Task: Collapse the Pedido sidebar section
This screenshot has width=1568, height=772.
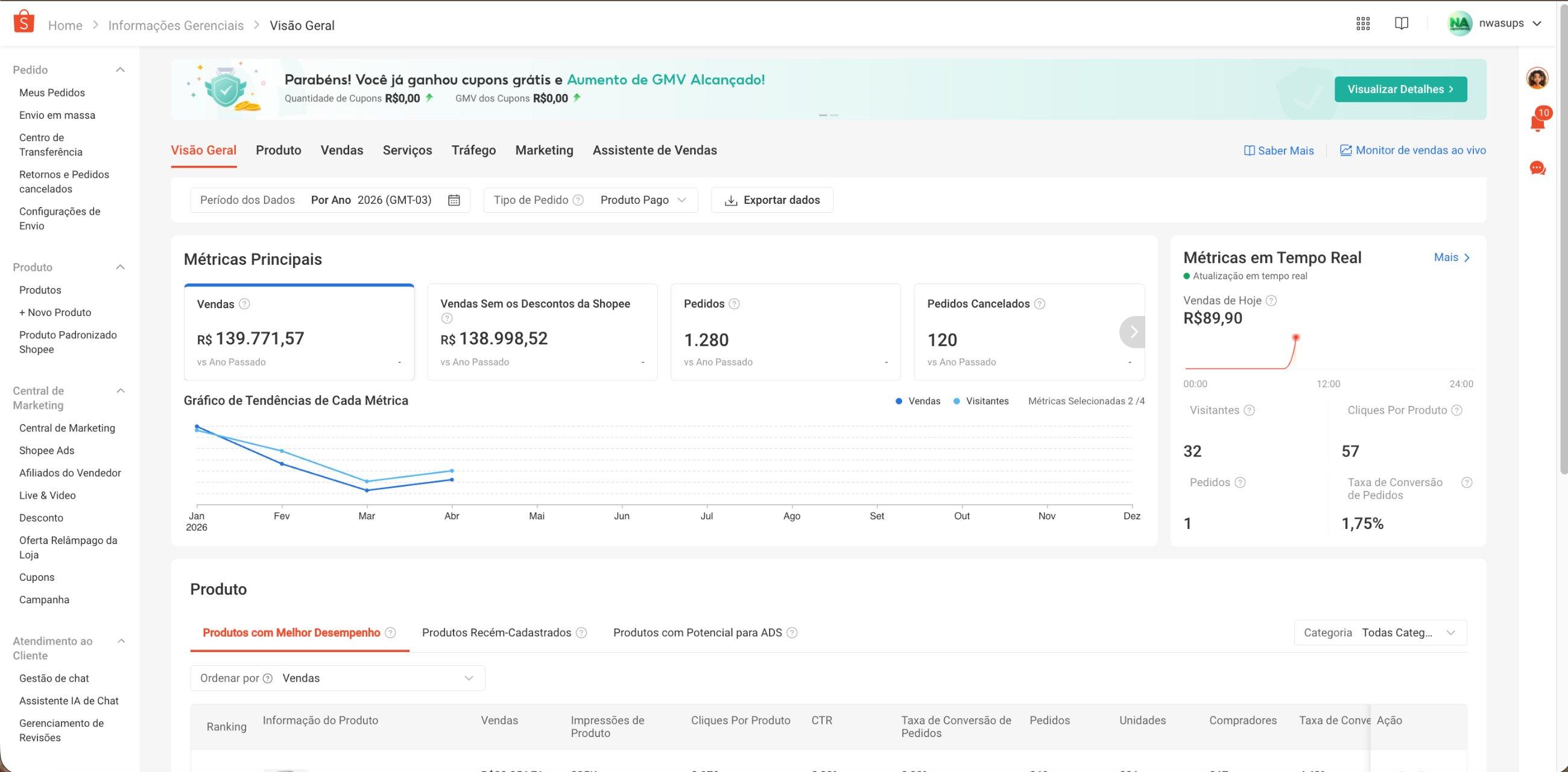Action: click(121, 70)
